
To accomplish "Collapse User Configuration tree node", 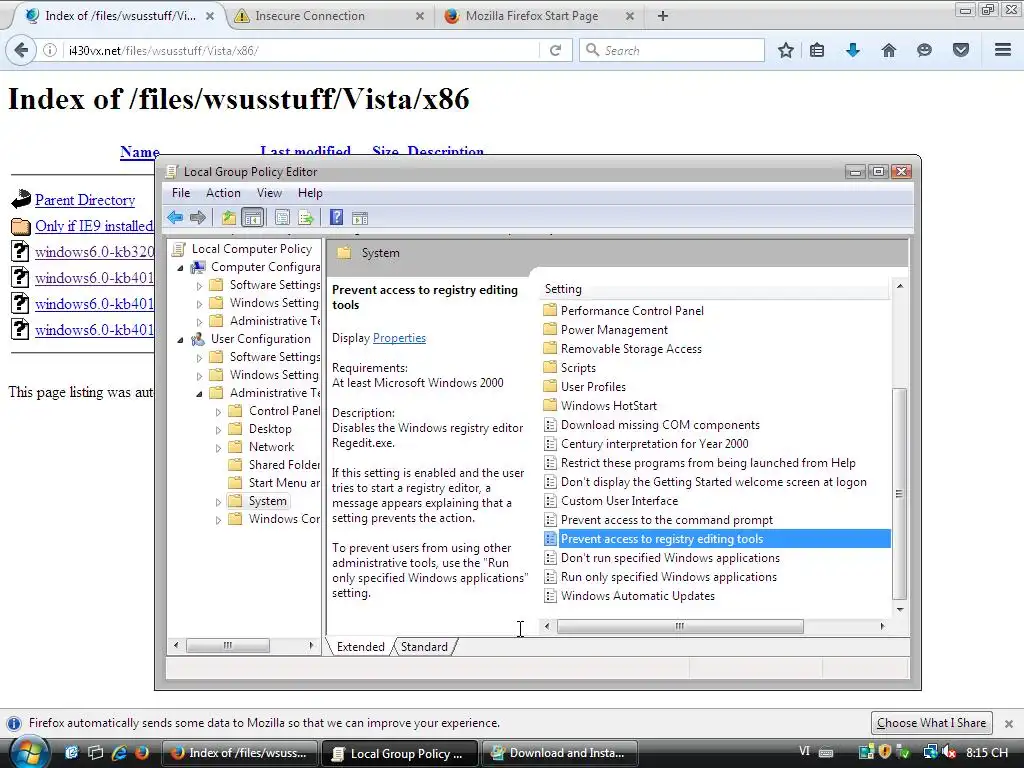I will [180, 340].
